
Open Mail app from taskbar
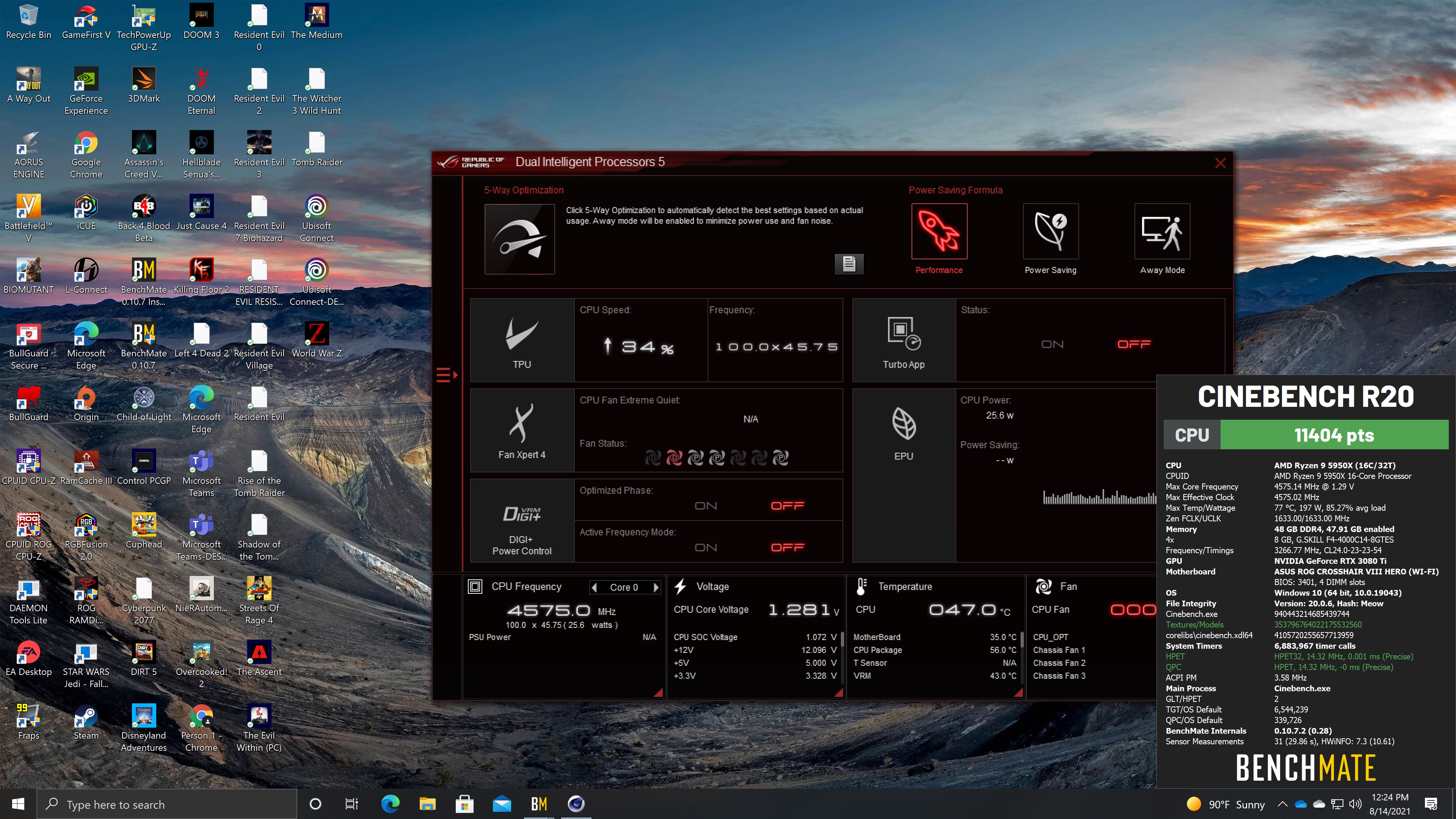502,804
